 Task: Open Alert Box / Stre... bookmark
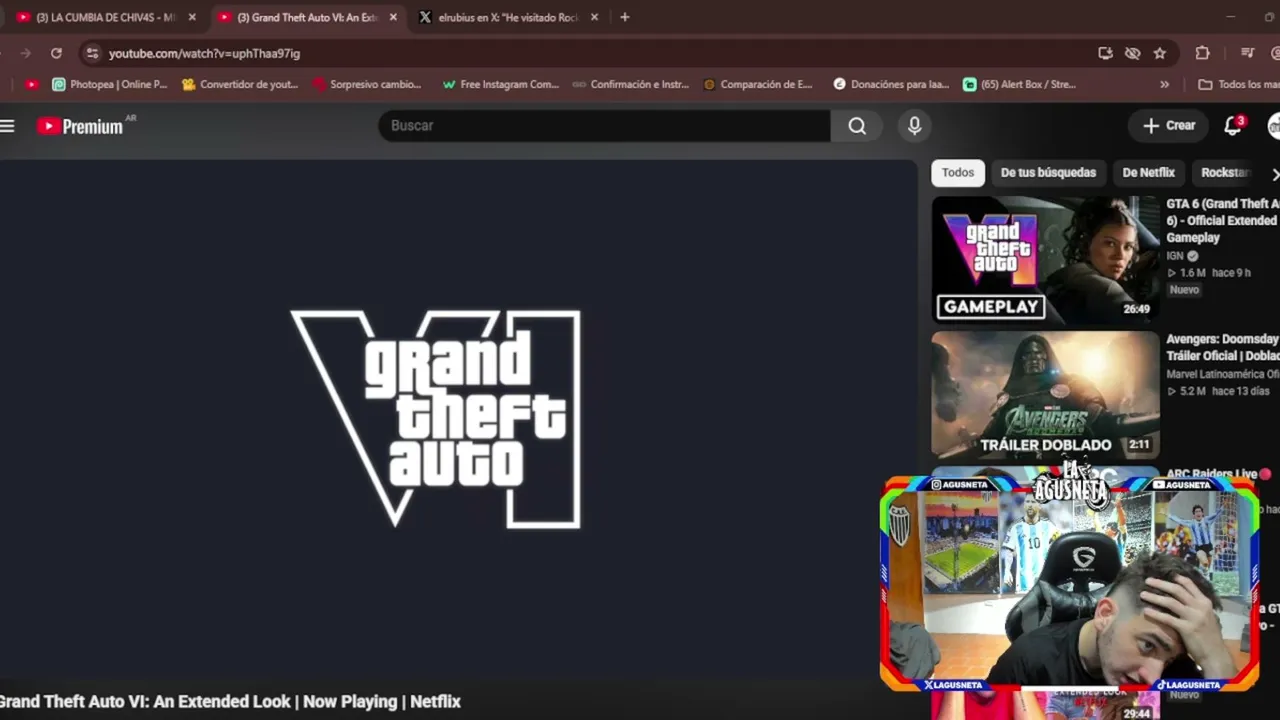1020,85
